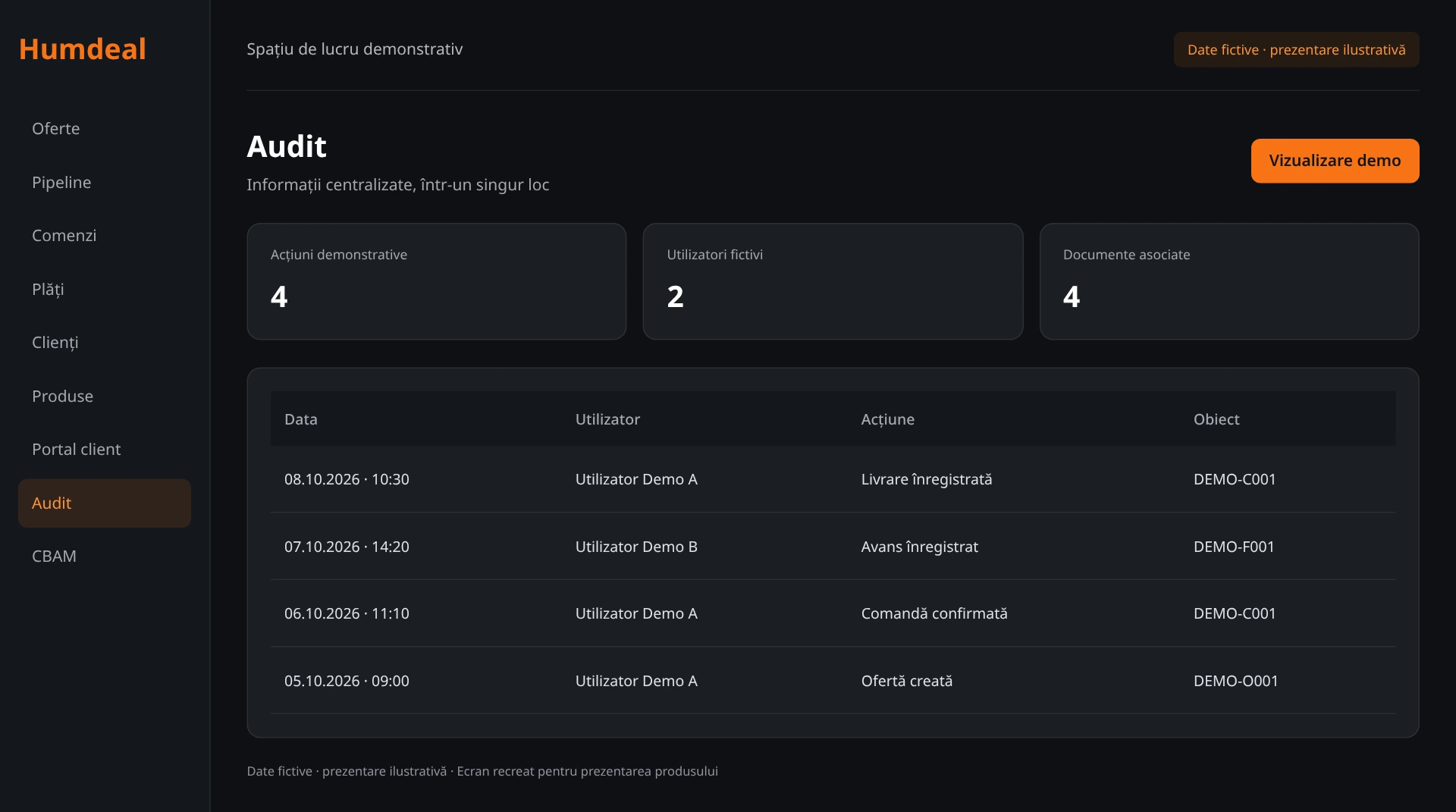
Task: Click the Vizualizare demo button
Action: point(1335,161)
